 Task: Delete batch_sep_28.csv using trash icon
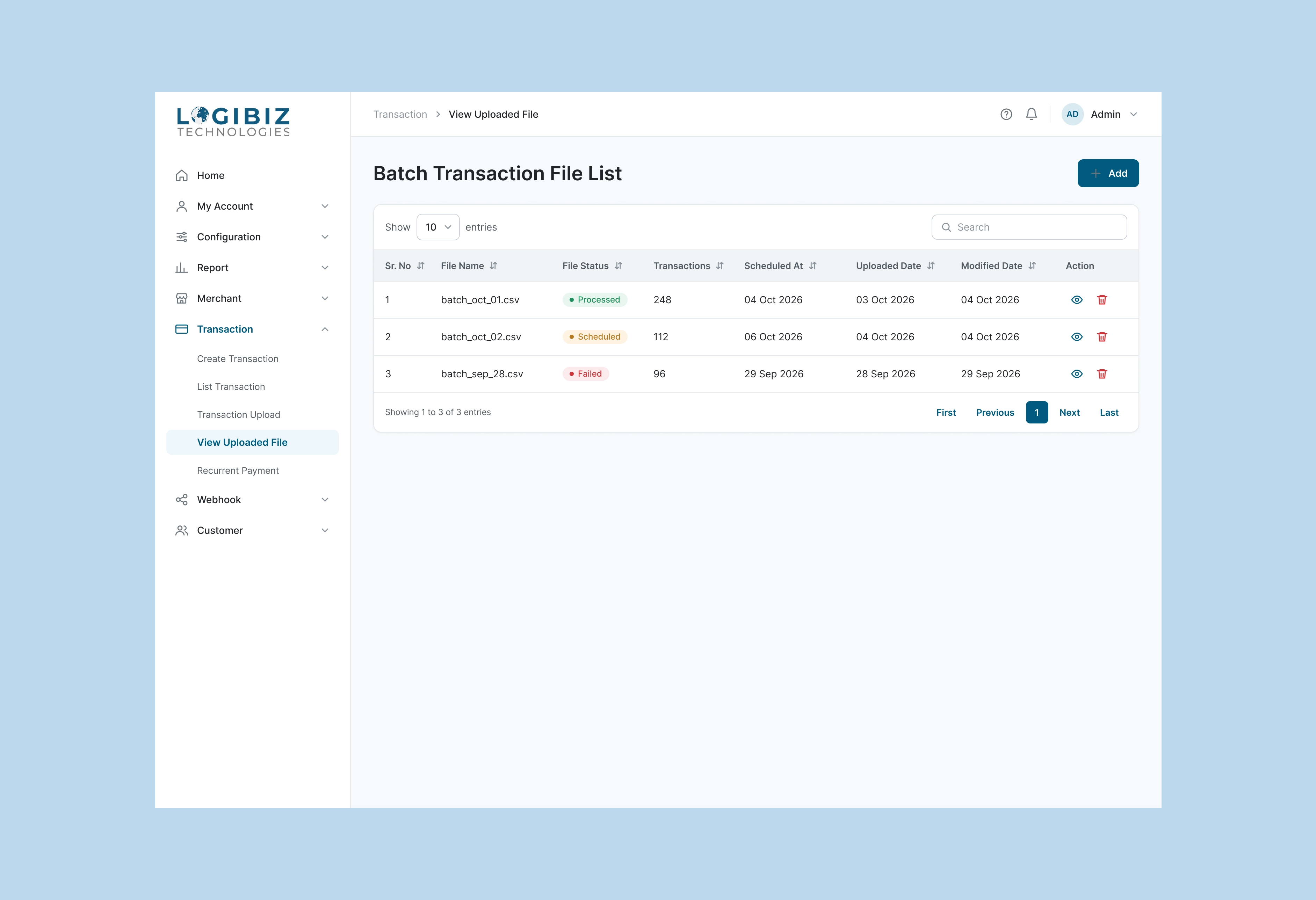(x=1102, y=373)
